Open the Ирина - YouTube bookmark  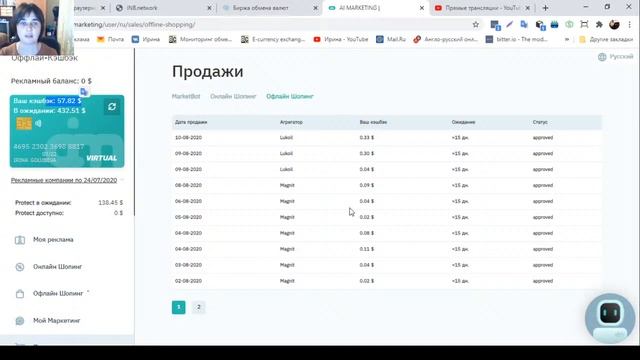[341, 39]
